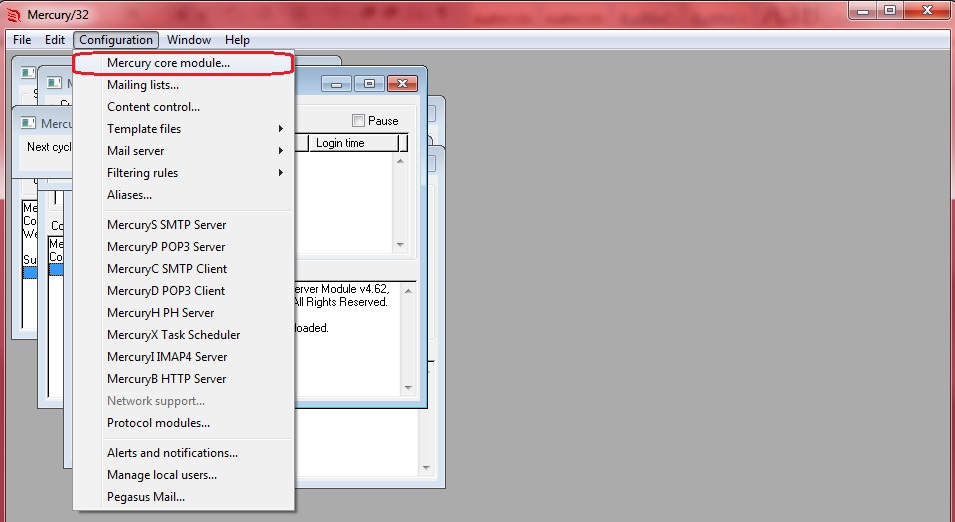Configure MercuryI IMAP4 Server
The height and width of the screenshot is (522, 955).
click(183, 356)
